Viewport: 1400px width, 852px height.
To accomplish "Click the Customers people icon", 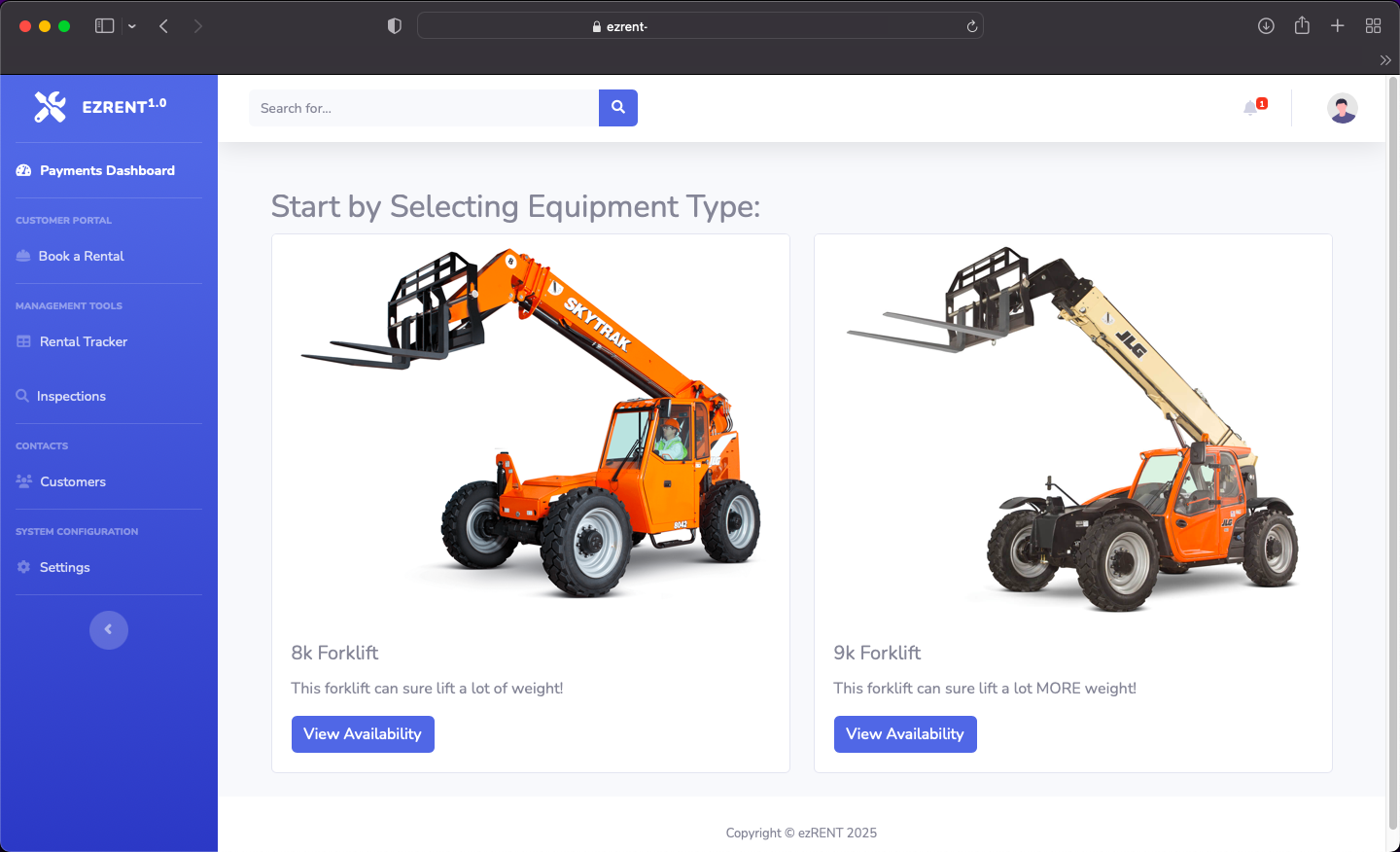I will click(x=23, y=481).
